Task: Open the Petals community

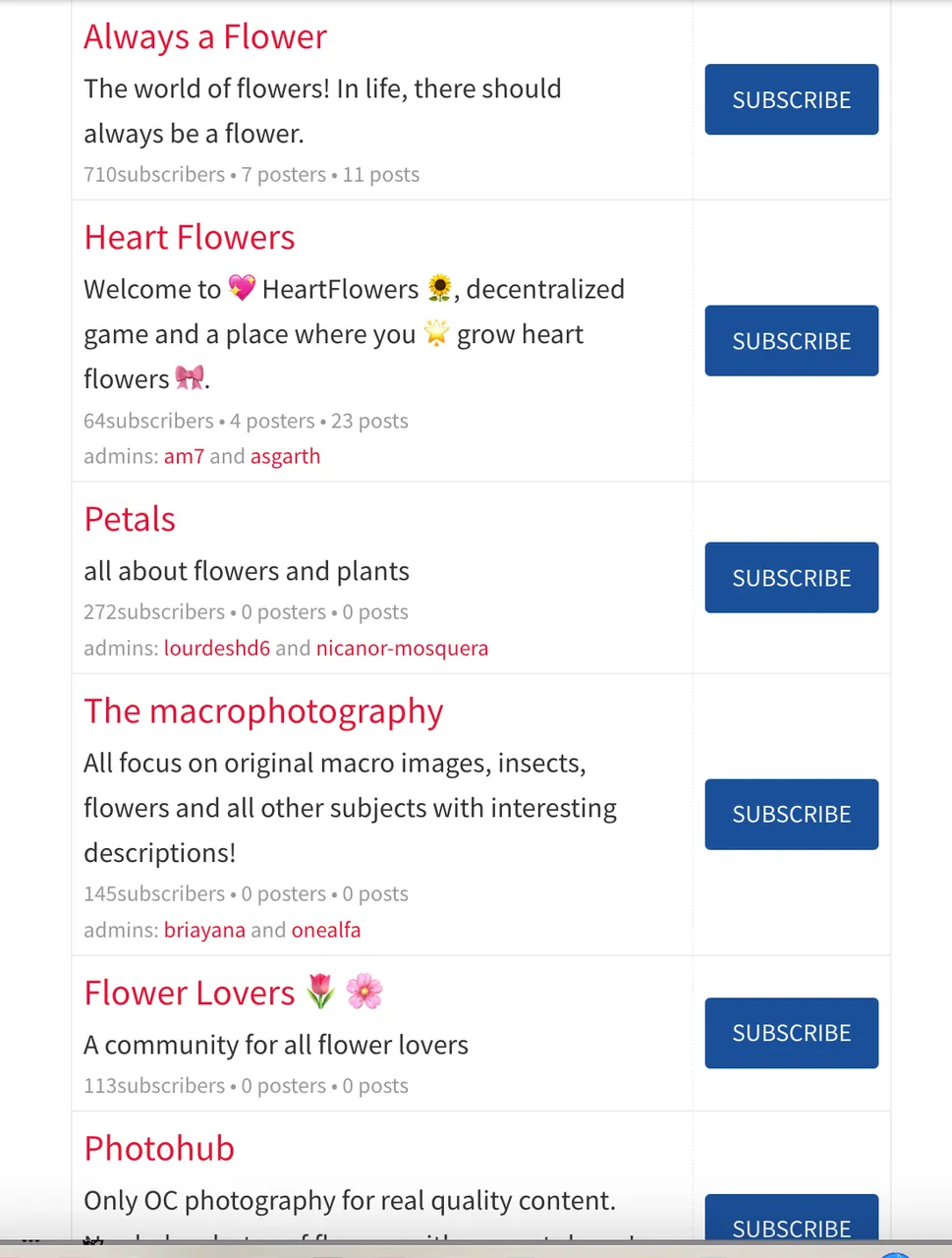Action: [130, 519]
